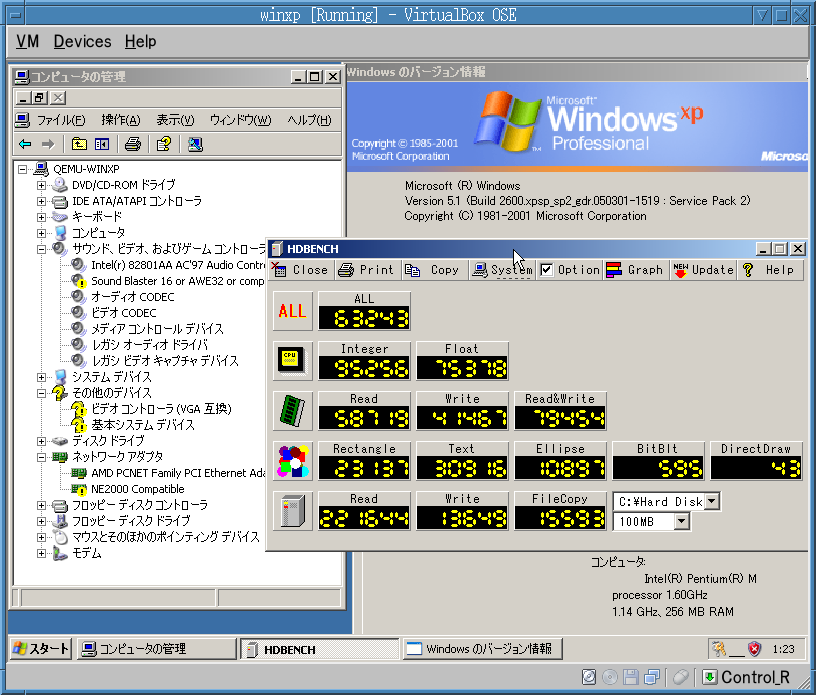The height and width of the screenshot is (695, 816).
Task: Open the 表示(V) menu
Action: 175,120
